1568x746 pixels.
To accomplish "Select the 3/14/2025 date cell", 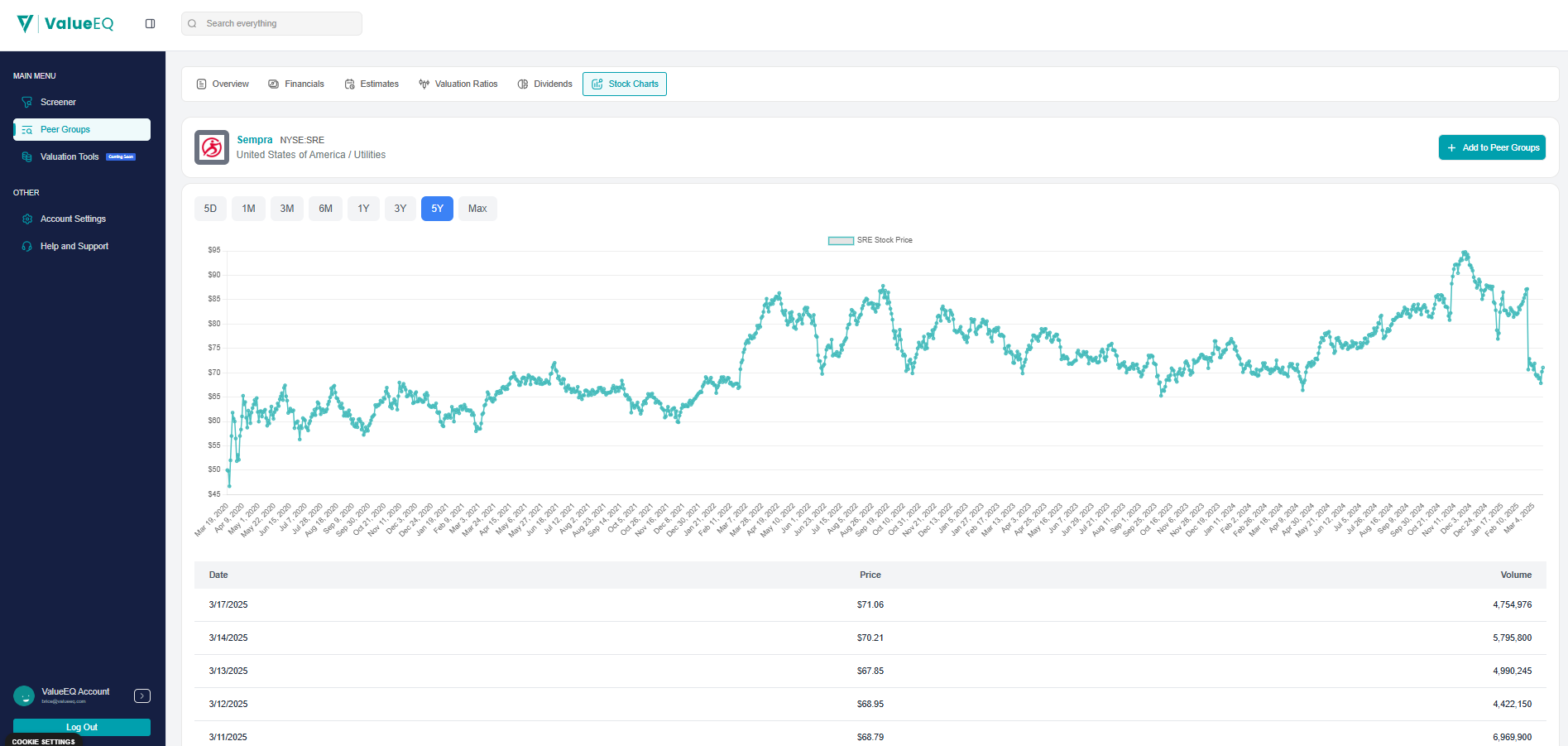I will point(228,638).
